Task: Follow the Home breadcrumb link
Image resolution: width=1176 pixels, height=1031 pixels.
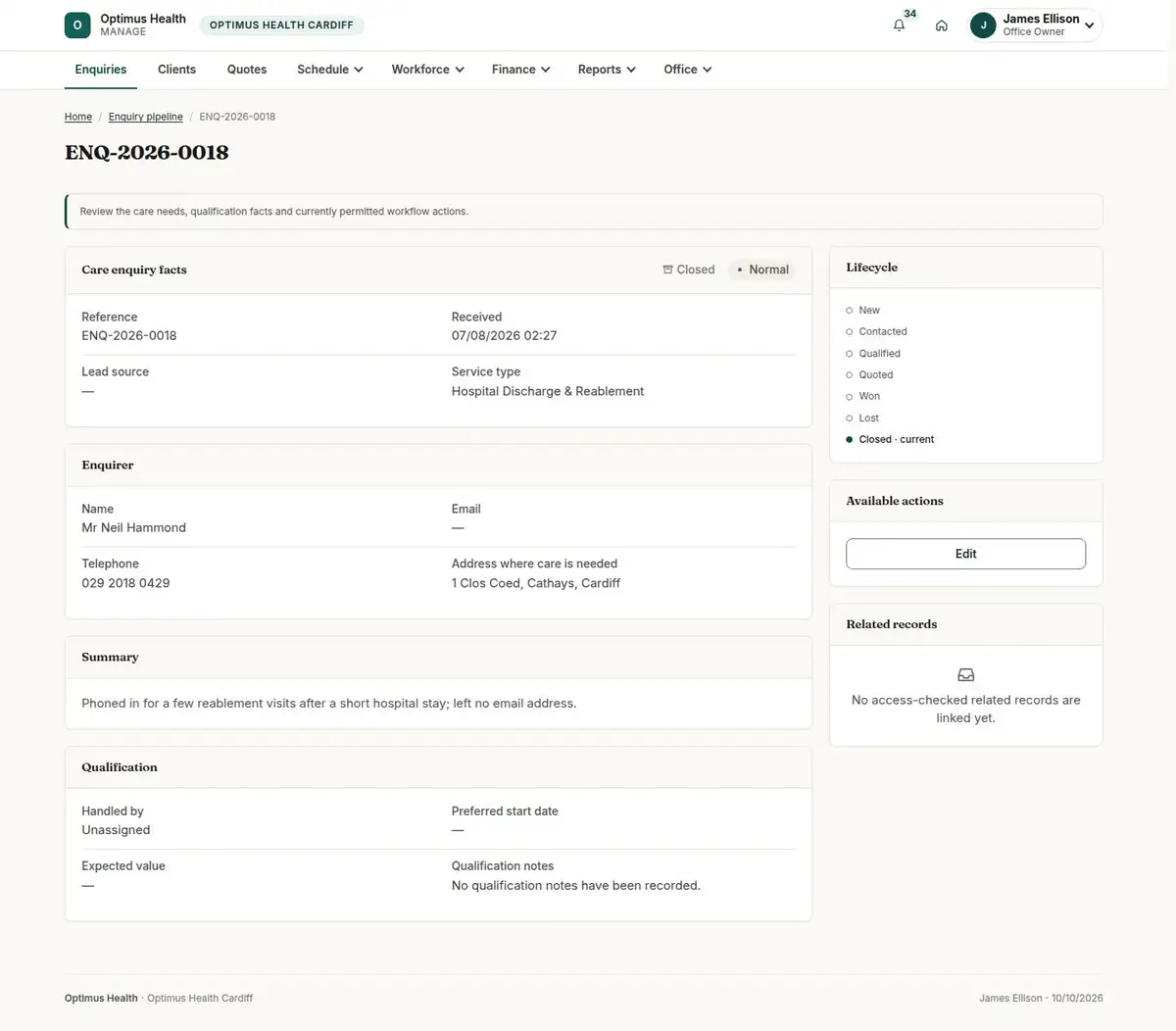Action: pos(78,117)
